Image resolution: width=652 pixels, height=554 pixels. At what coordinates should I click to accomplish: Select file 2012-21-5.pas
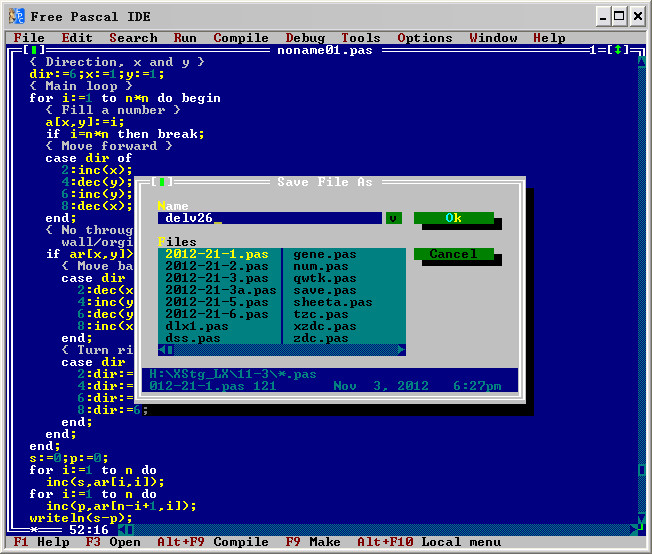tap(217, 302)
